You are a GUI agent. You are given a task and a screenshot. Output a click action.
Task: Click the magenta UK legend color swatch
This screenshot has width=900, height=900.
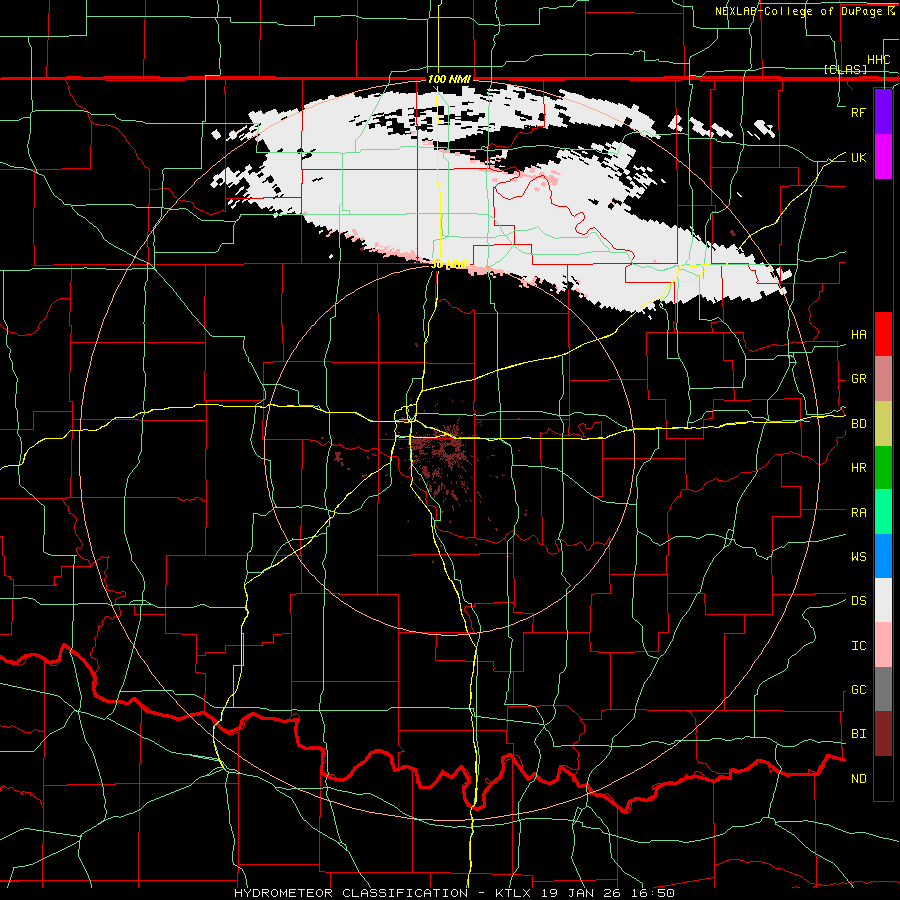click(x=883, y=157)
